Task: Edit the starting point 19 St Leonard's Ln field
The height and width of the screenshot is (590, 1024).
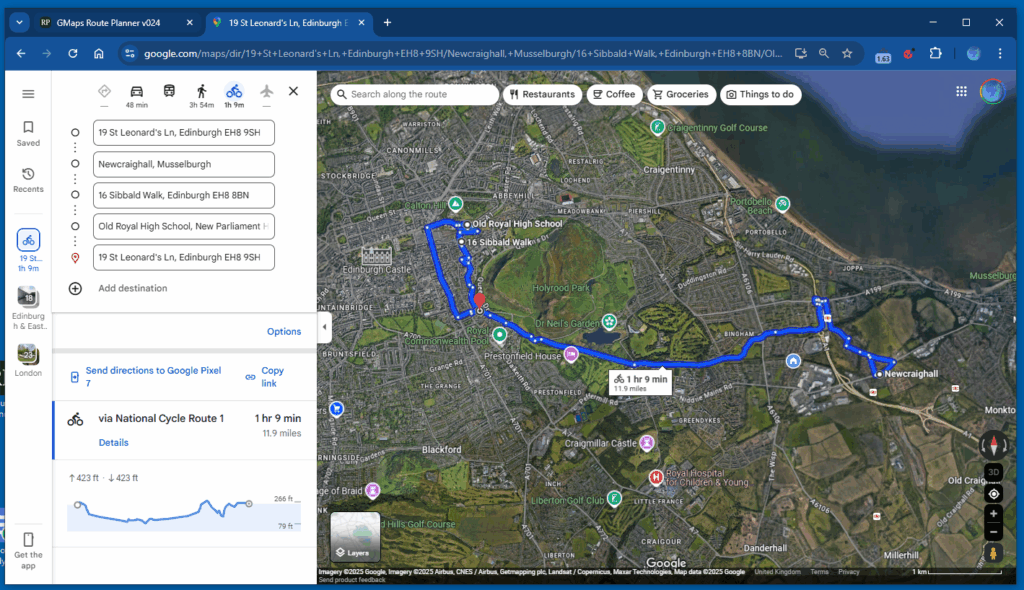Action: point(184,133)
